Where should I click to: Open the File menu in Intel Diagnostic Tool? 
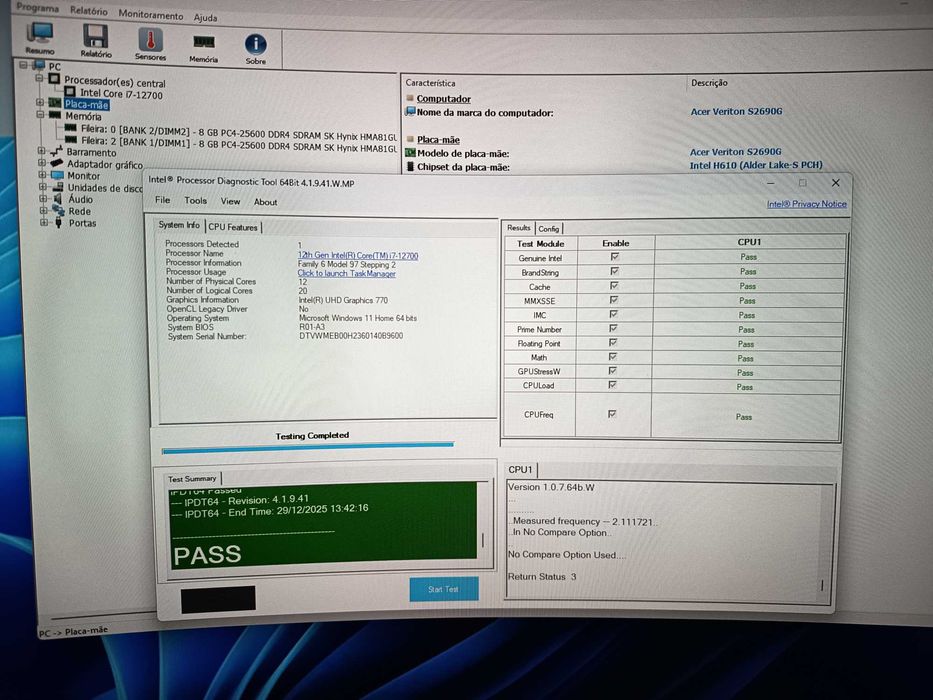pos(162,200)
